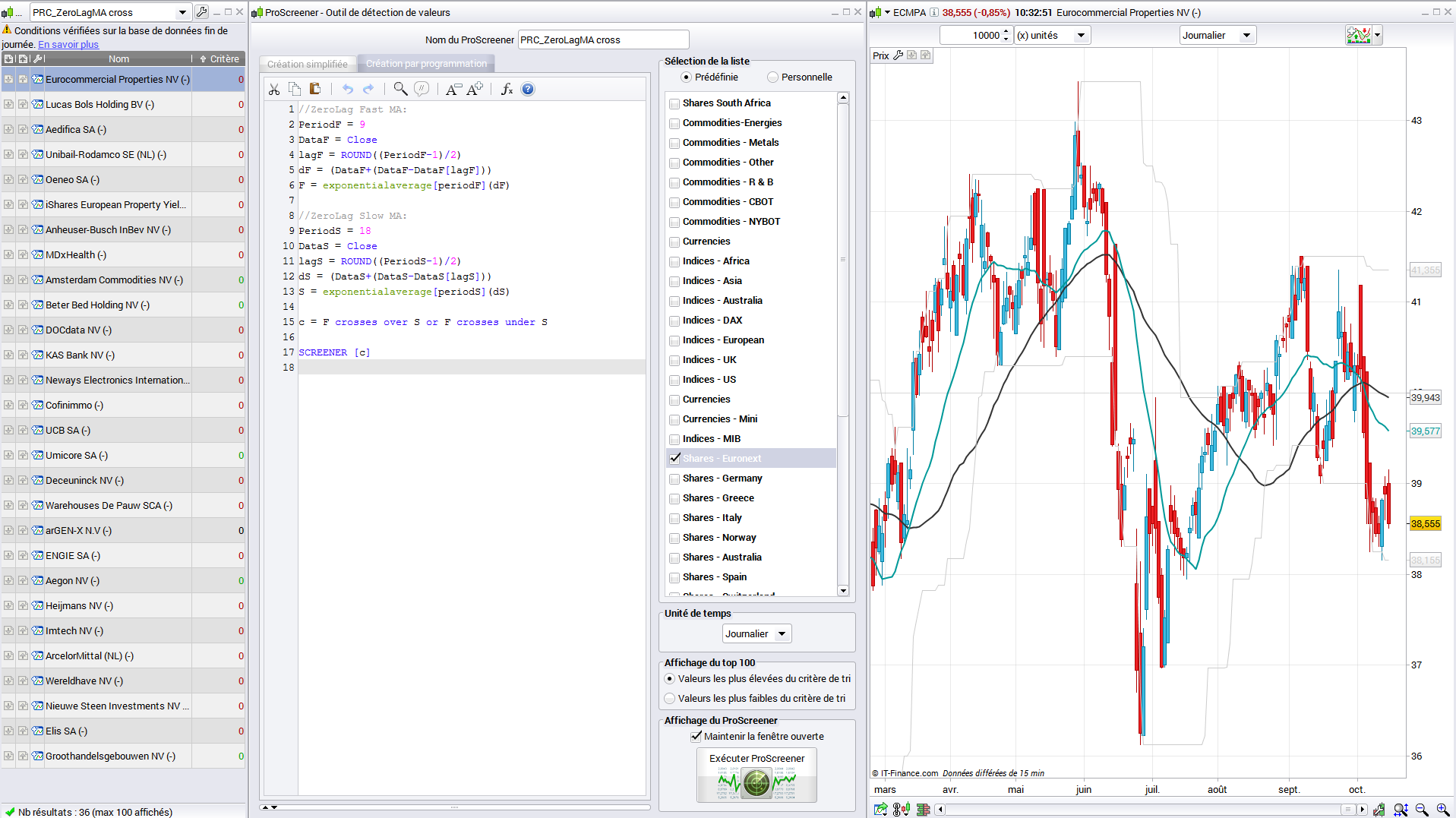1456x818 pixels.
Task: Open the chart icon beside Lucas Bols Holding BV
Action: click(37, 104)
